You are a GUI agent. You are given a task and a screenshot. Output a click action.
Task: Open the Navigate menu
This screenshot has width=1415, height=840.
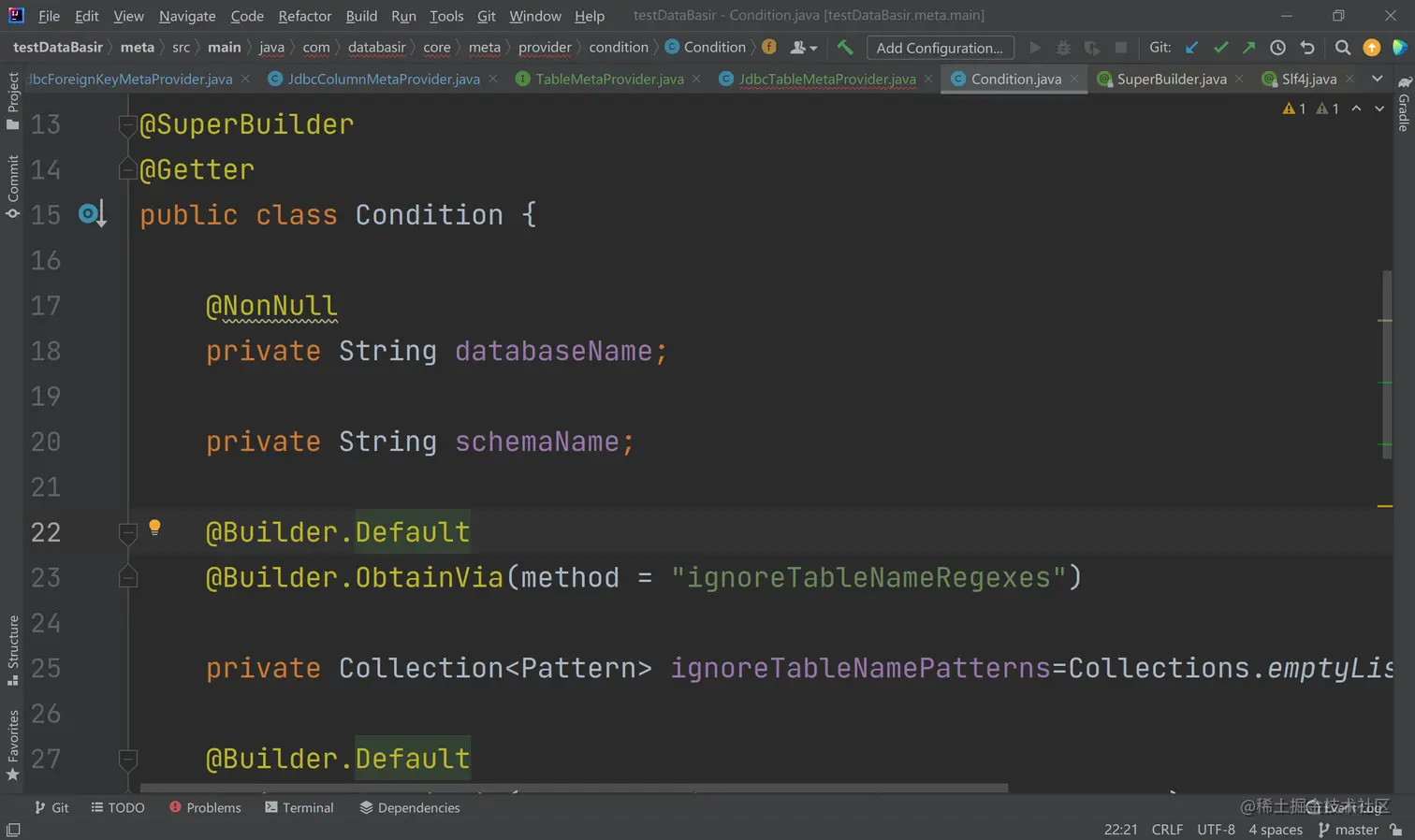(x=187, y=16)
